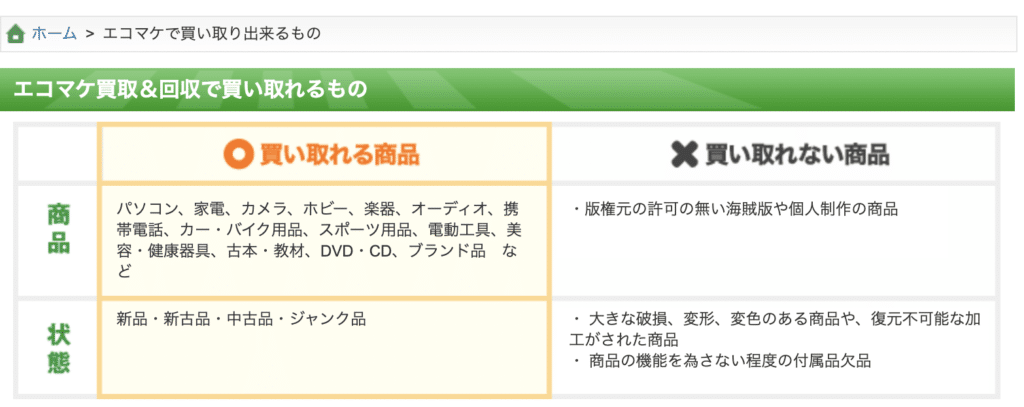Click the エコマケ買取＆回収で買い取れるもの green heading
The image size is (1024, 407).
pos(190,89)
